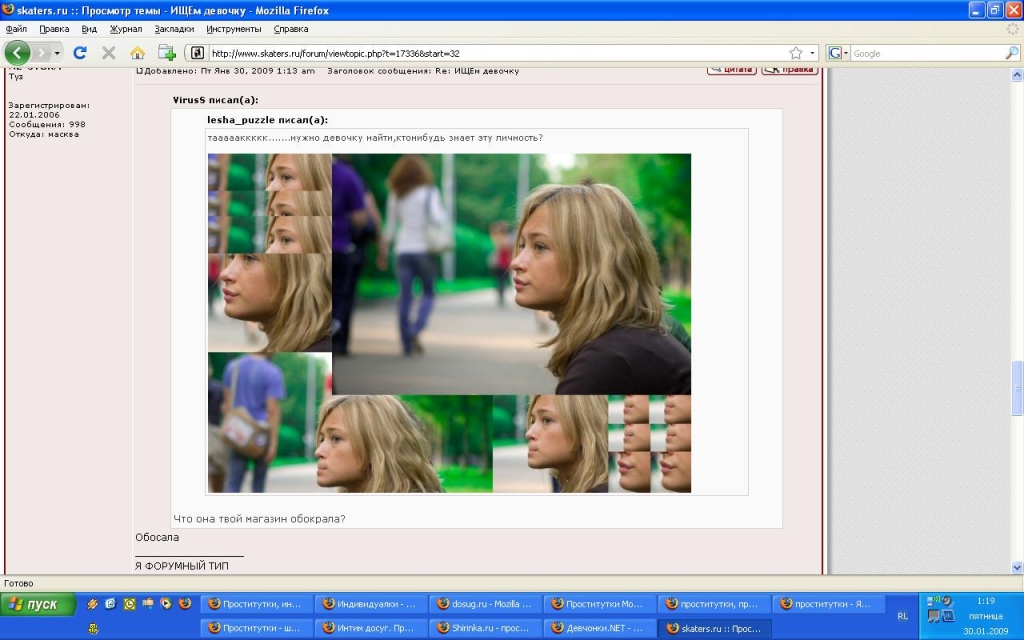
Task: Click the new tab plus icon
Action: (x=167, y=52)
